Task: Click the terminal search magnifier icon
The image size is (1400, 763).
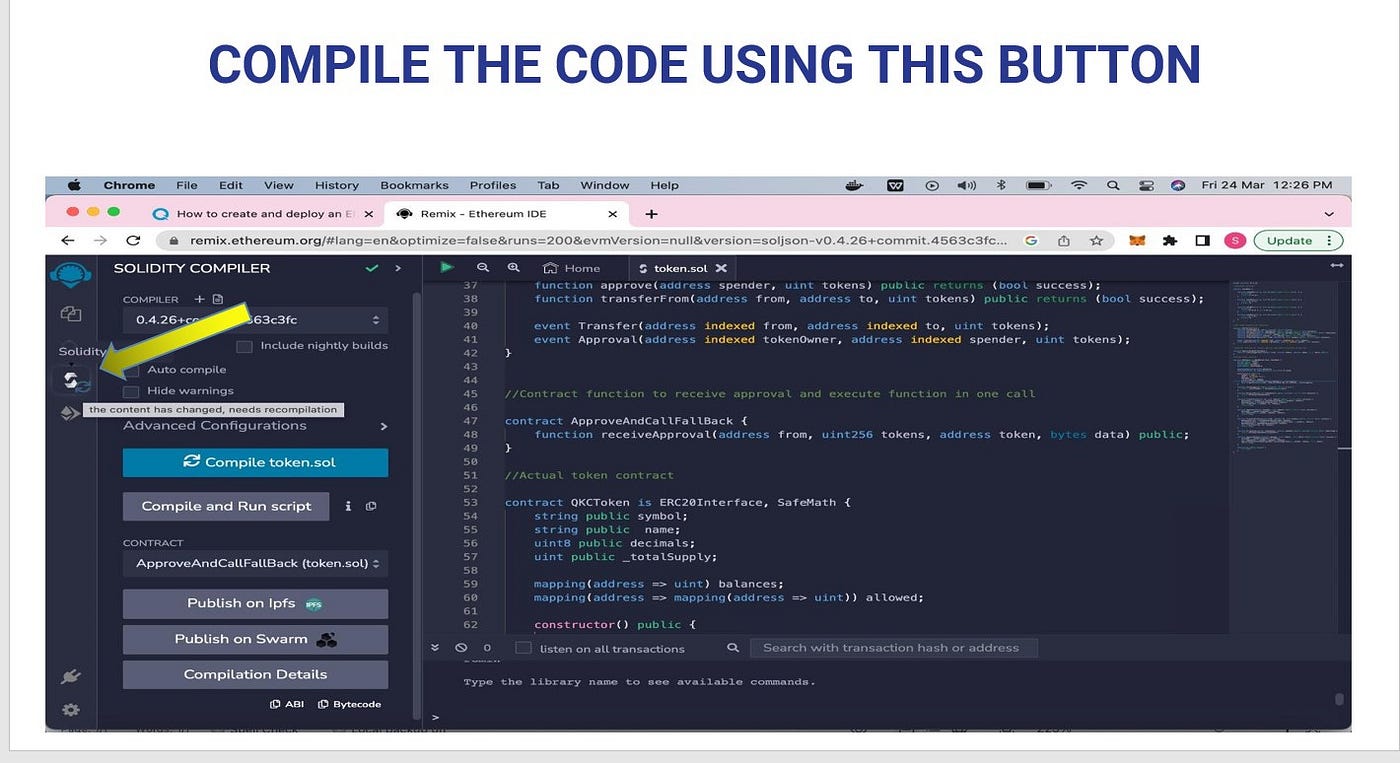Action: point(733,648)
